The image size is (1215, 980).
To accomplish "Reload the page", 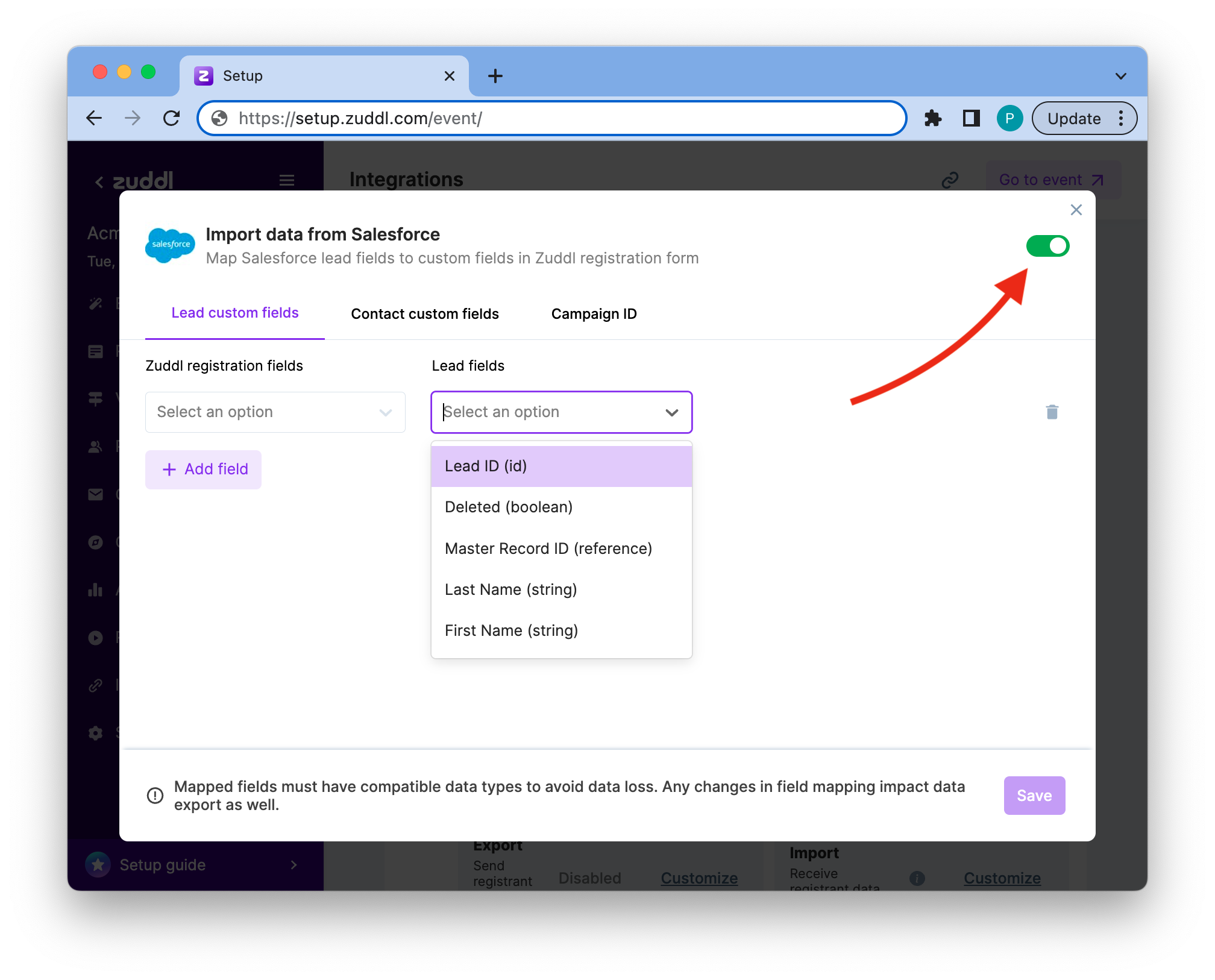I will [172, 118].
